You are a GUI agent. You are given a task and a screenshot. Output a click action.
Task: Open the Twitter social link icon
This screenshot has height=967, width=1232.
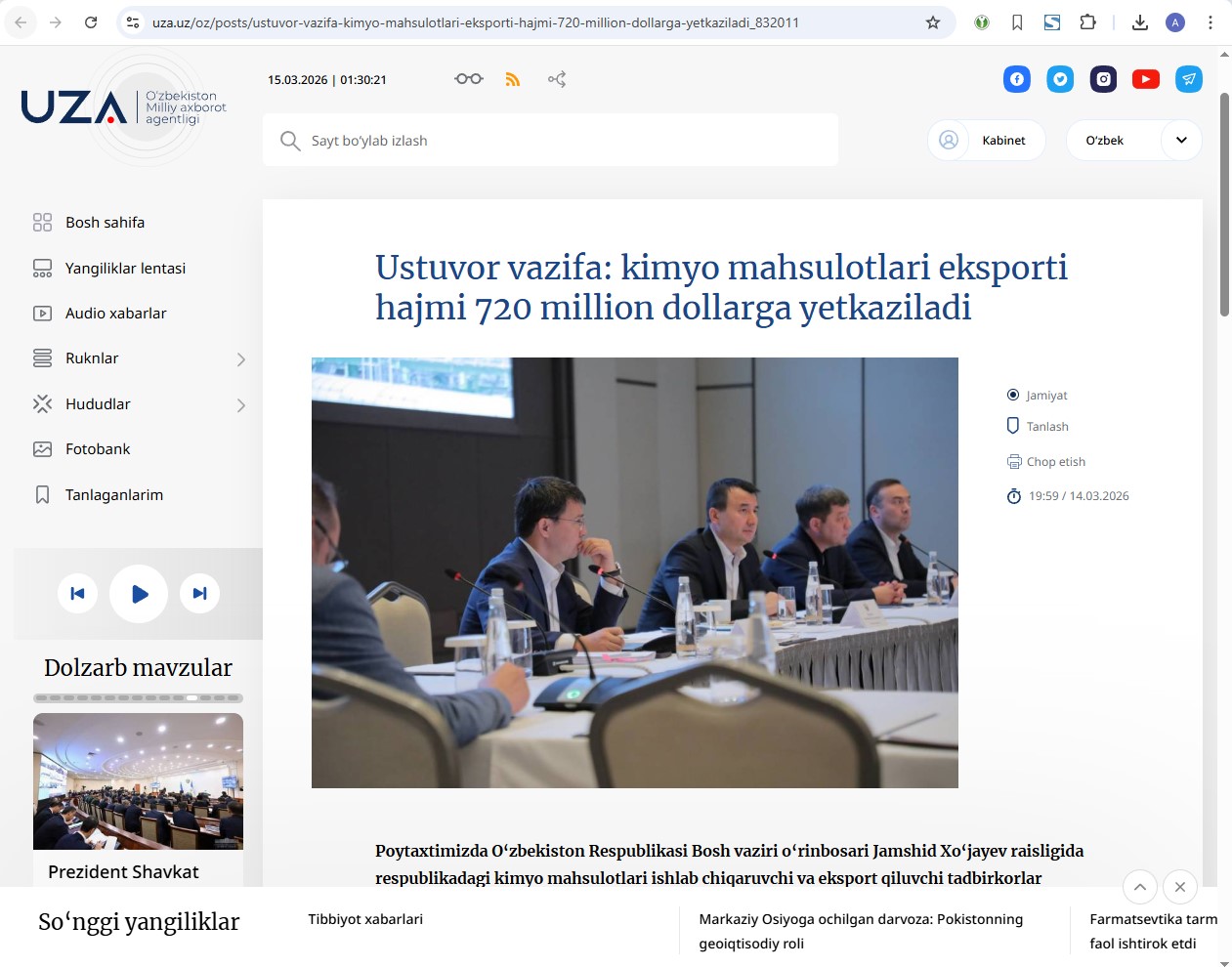click(1060, 79)
